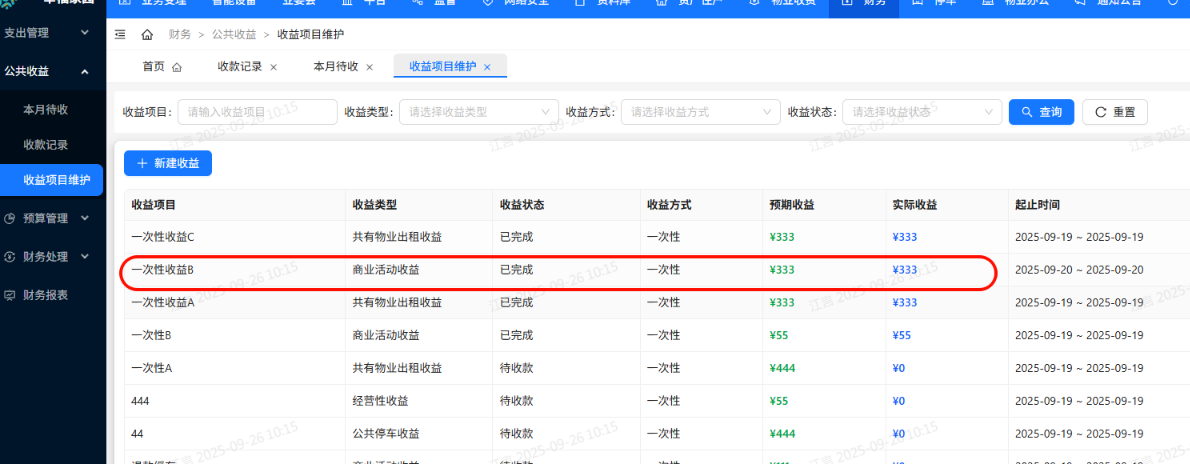Close the 收款记录 tab
Image resolution: width=1190 pixels, height=464 pixels.
click(x=274, y=67)
